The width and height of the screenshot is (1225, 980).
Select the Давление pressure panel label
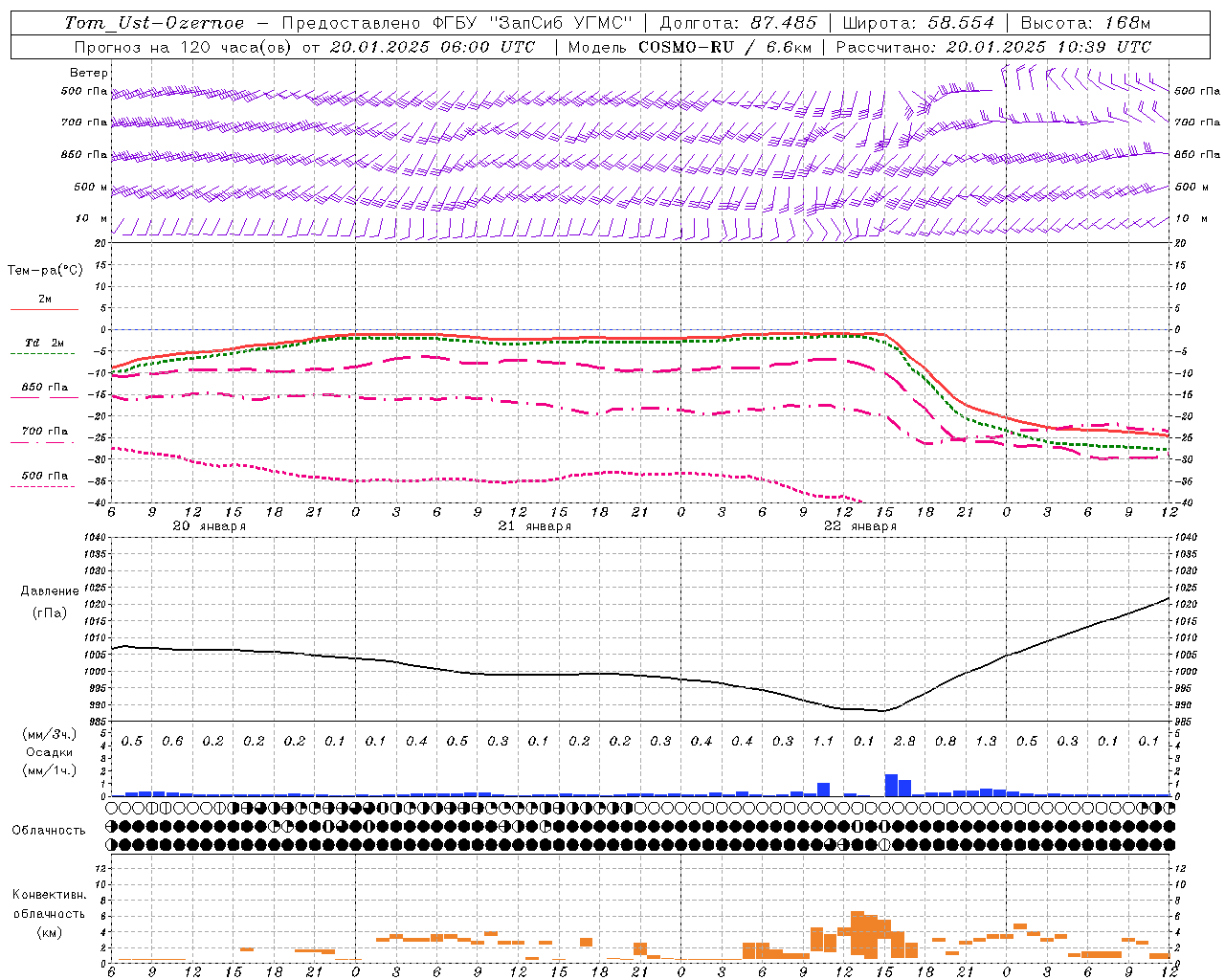50,591
